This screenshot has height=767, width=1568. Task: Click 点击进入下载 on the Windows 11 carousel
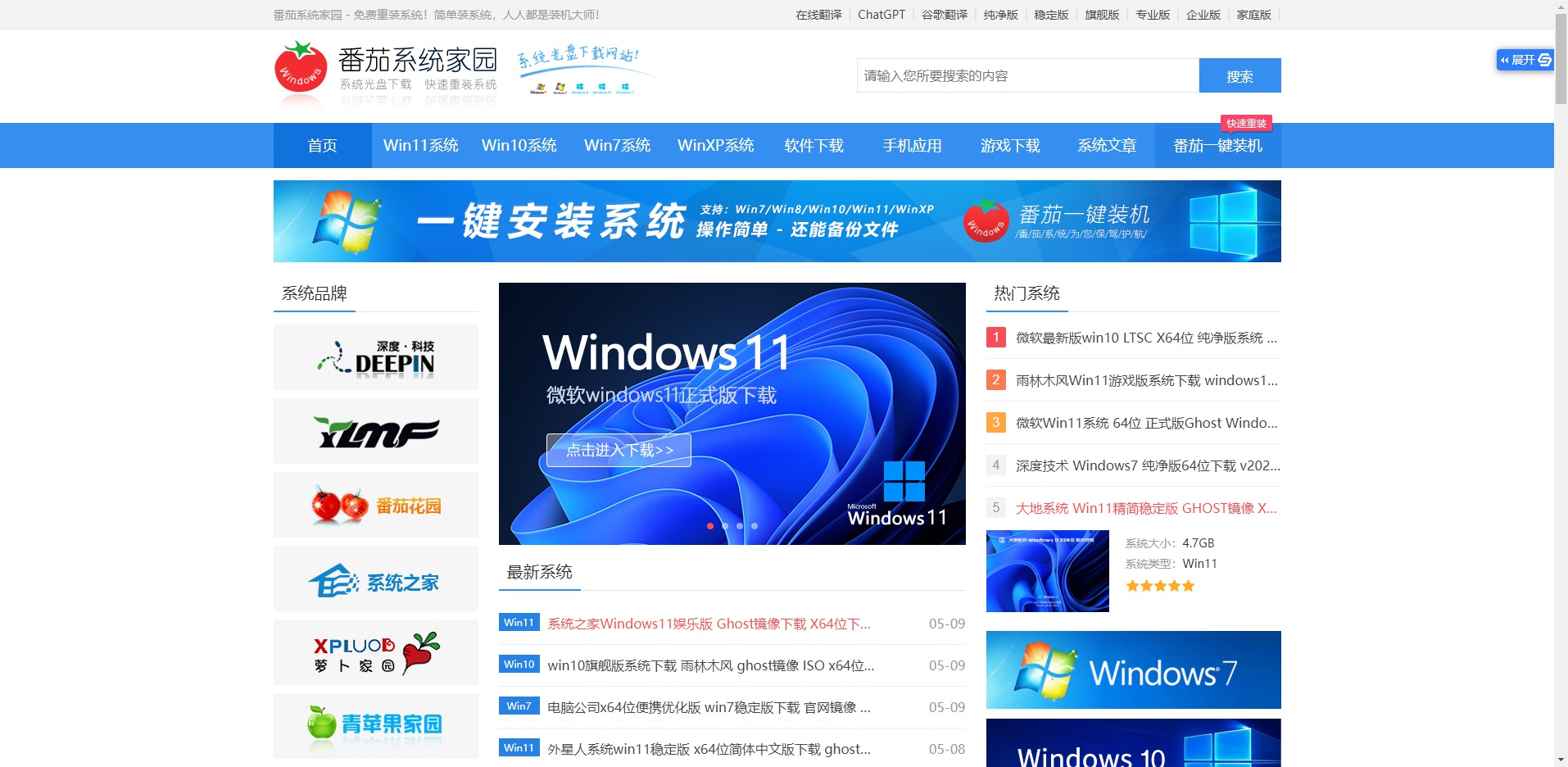click(618, 449)
